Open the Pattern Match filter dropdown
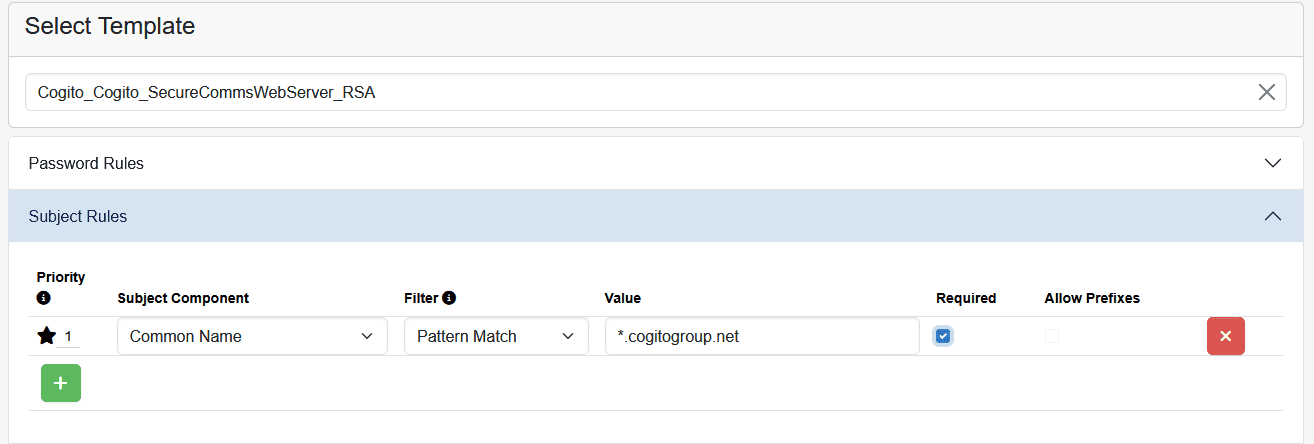 496,336
